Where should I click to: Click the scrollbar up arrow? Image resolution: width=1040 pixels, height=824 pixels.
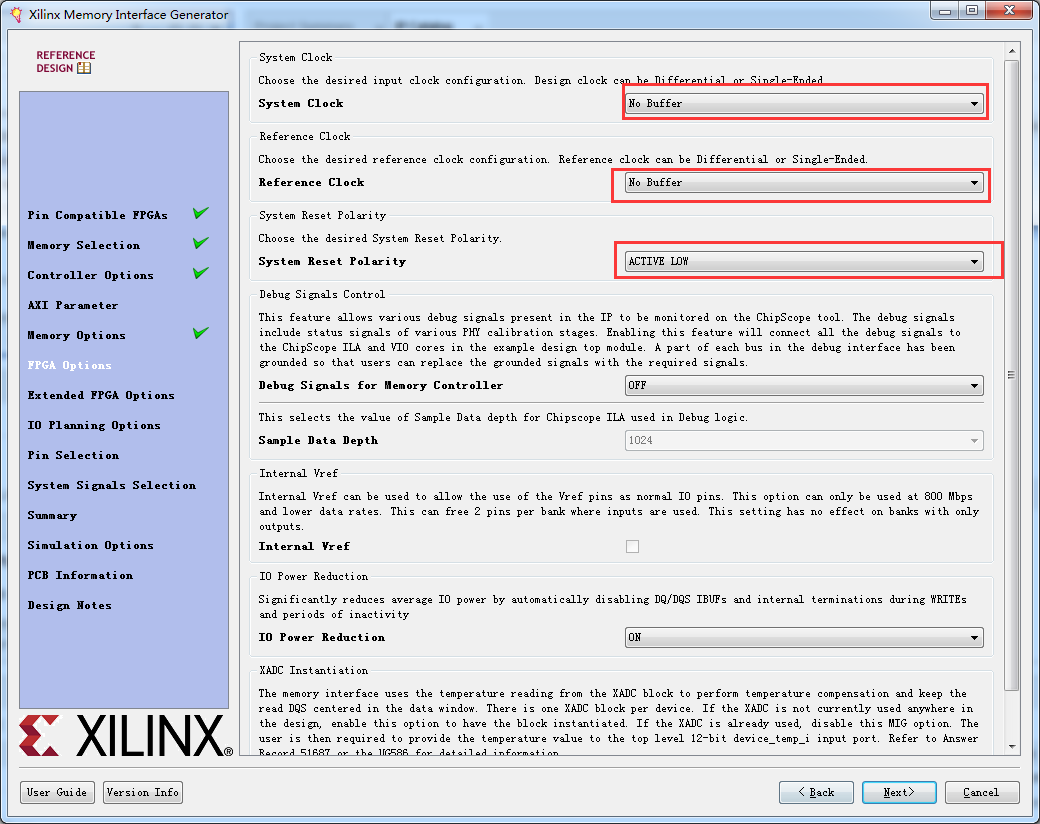tap(1011, 51)
